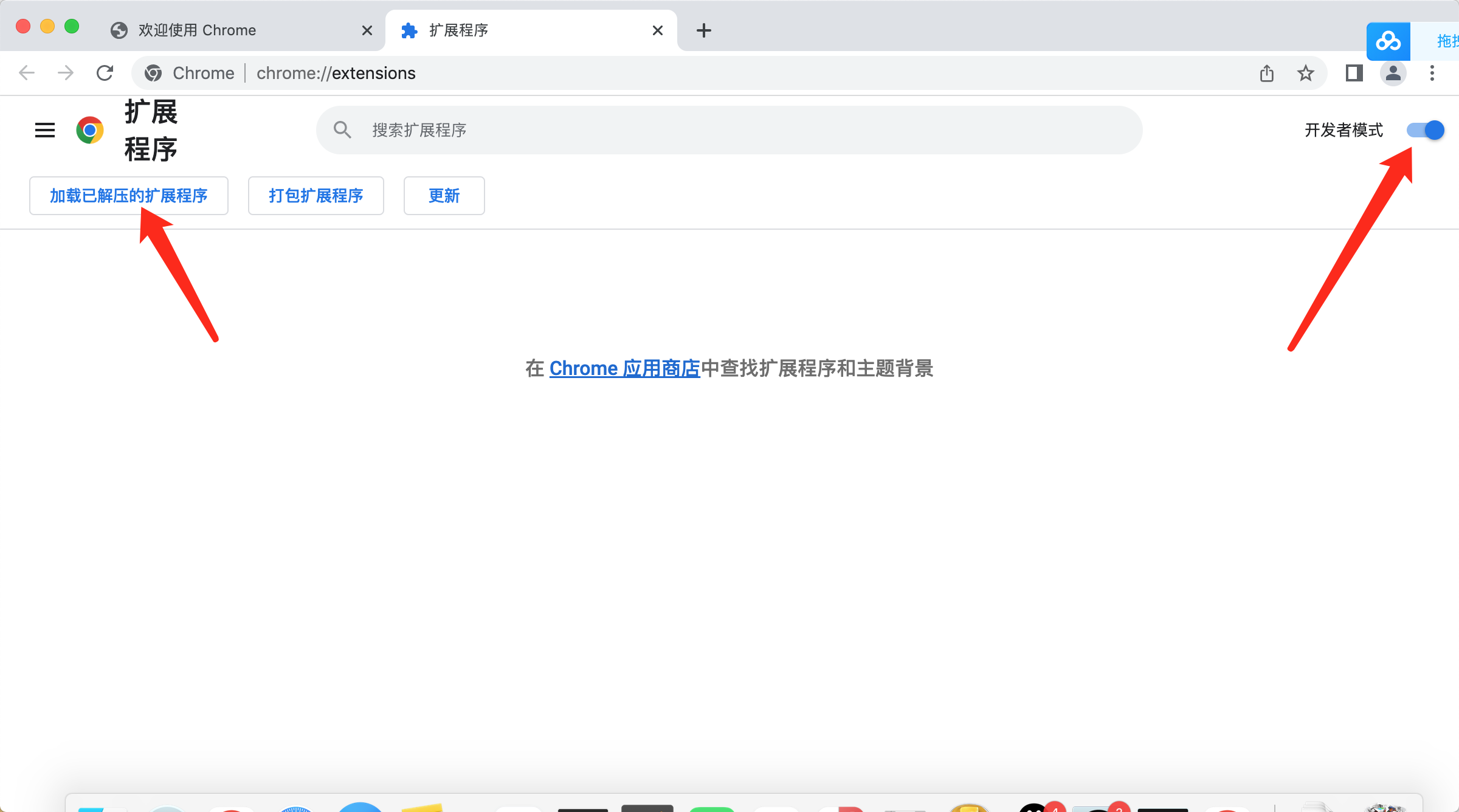
Task: Open the Chrome 应用商店 link
Action: tap(624, 368)
